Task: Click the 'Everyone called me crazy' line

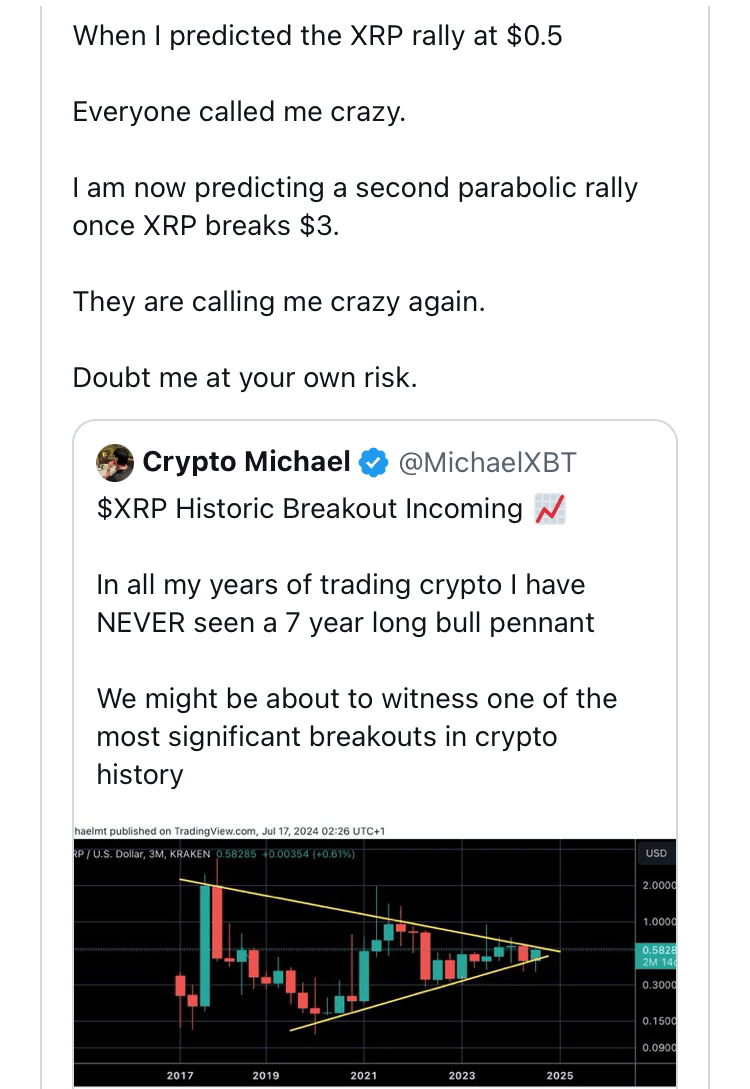Action: point(239,111)
